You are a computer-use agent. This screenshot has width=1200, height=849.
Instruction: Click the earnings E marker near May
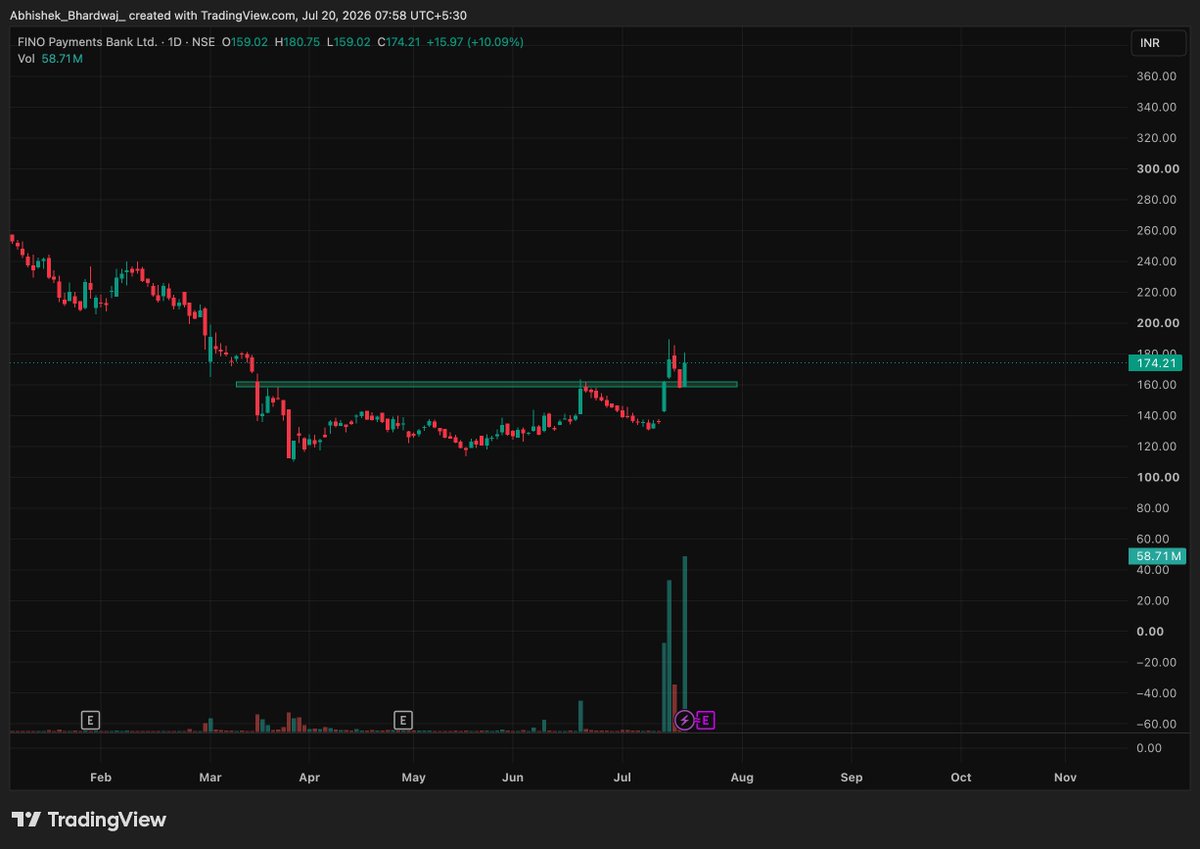(403, 719)
